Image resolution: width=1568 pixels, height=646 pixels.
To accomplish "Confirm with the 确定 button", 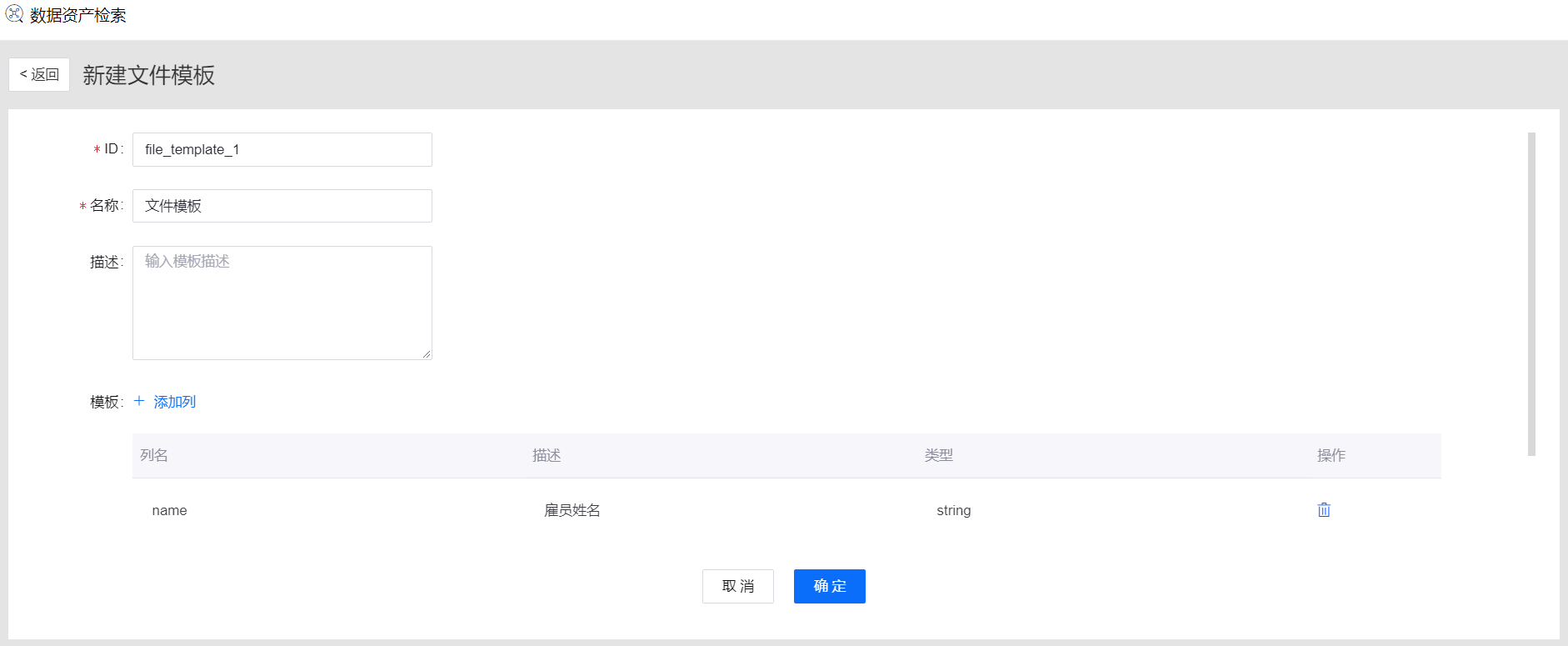I will (830, 586).
